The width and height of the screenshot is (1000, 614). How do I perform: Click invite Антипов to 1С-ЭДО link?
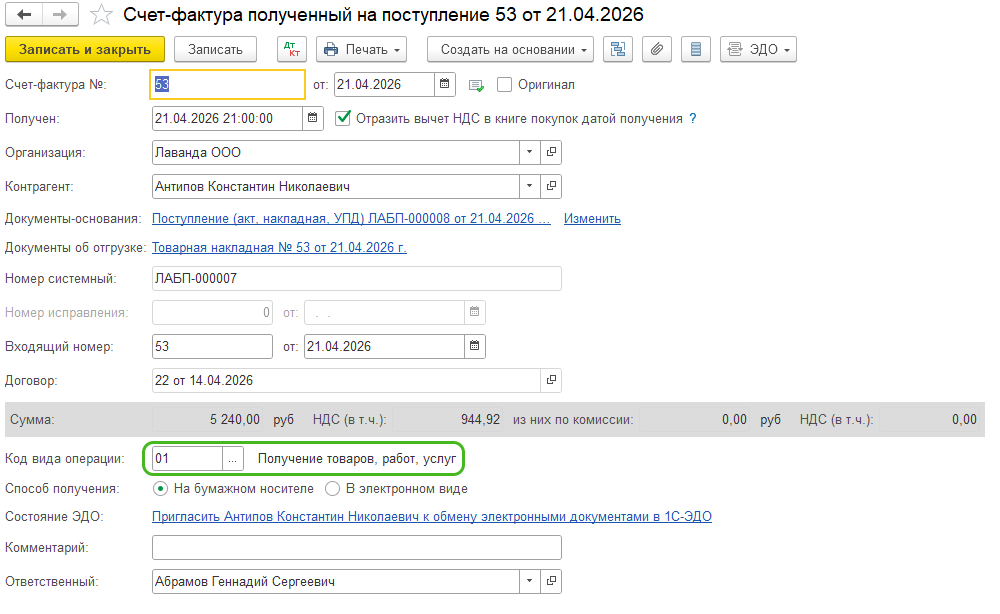pyautogui.click(x=432, y=516)
